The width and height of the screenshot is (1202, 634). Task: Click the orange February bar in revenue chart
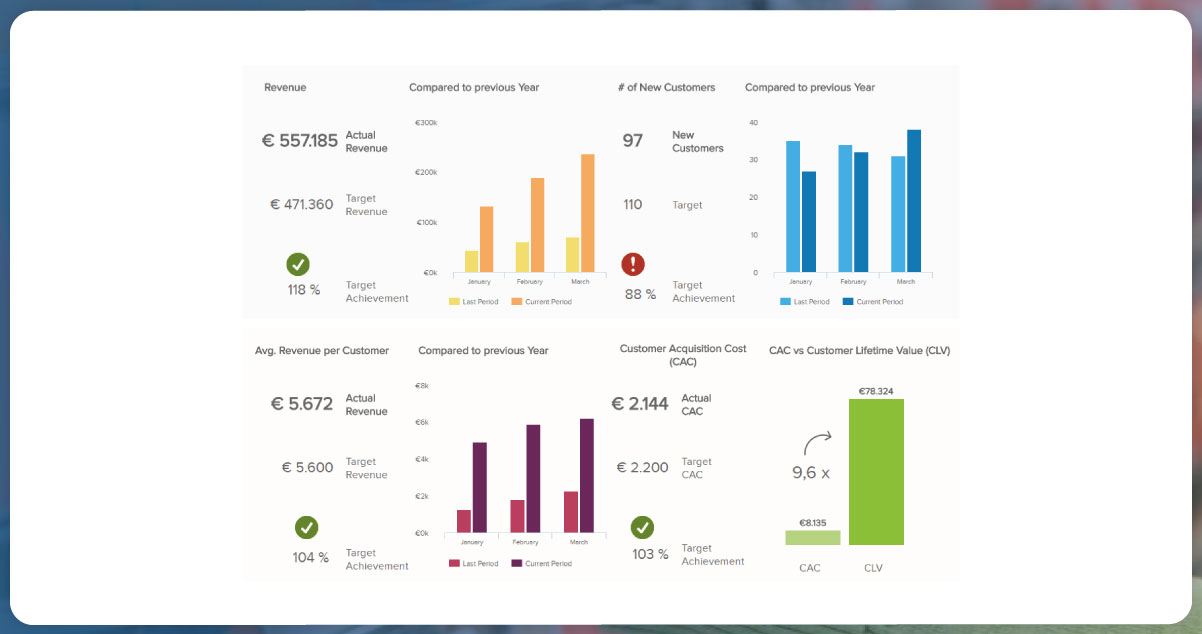coord(537,225)
